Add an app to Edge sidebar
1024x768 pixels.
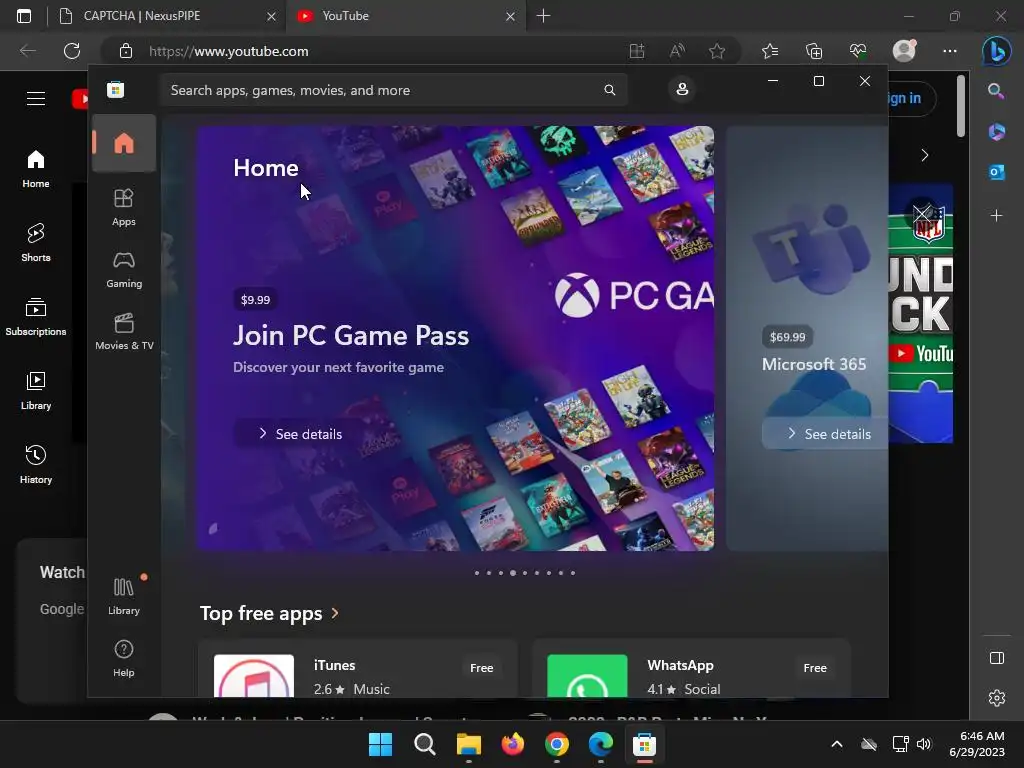coord(997,216)
